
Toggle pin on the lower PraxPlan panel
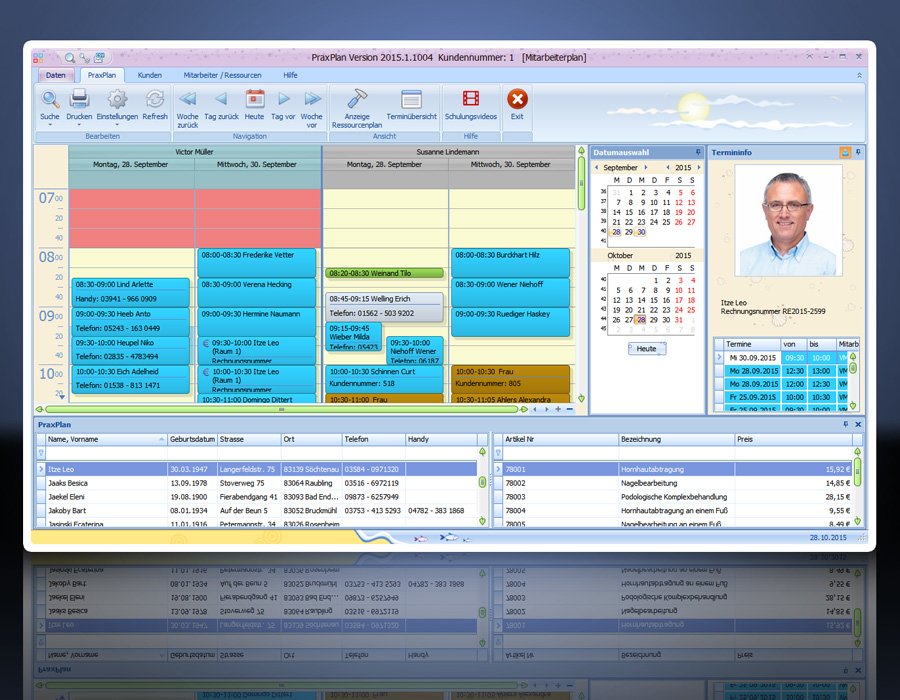click(845, 424)
